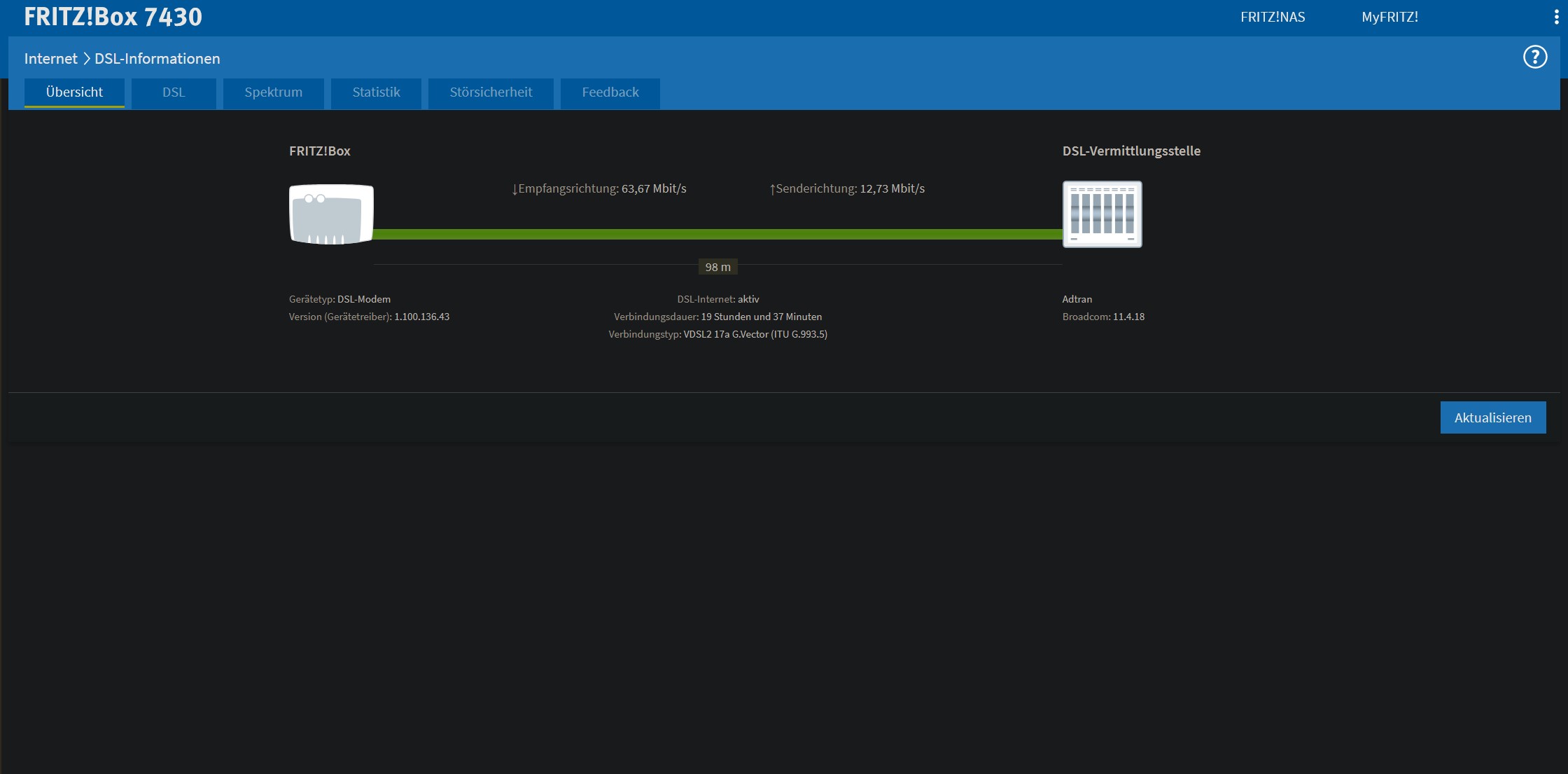Viewport: 1568px width, 774px height.
Task: Click the FRITZ!Box 7430 logo title
Action: coord(113,17)
